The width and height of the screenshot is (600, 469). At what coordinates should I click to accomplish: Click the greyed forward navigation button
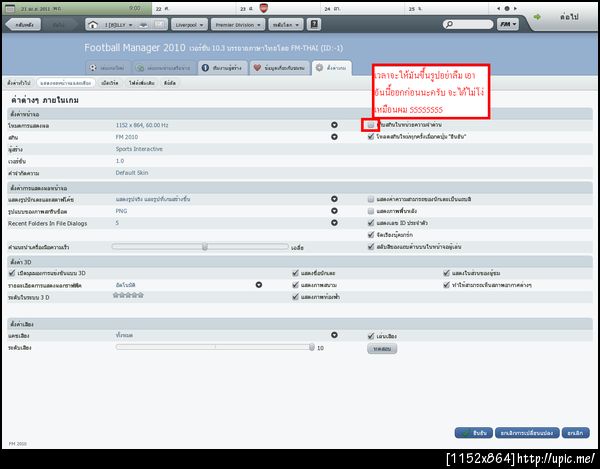[x=59, y=25]
